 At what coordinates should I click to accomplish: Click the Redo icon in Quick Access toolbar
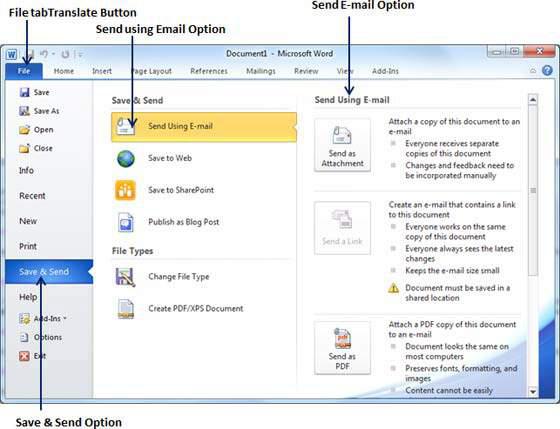(65, 54)
